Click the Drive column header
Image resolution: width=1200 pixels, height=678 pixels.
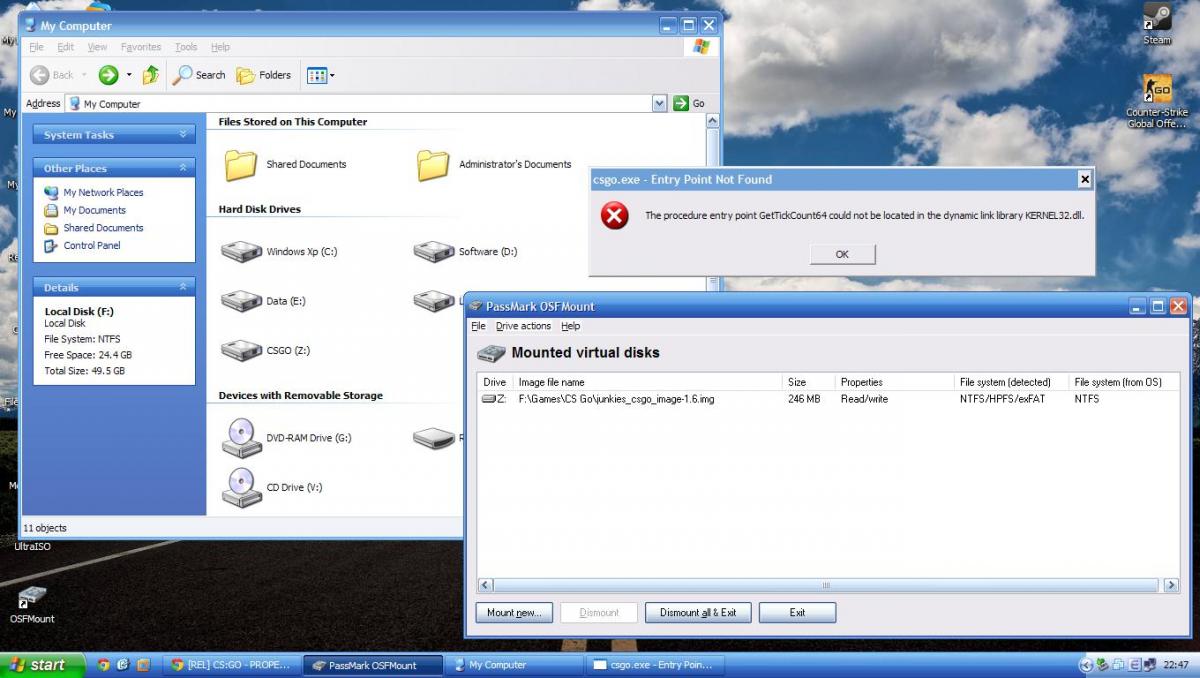pyautogui.click(x=495, y=382)
